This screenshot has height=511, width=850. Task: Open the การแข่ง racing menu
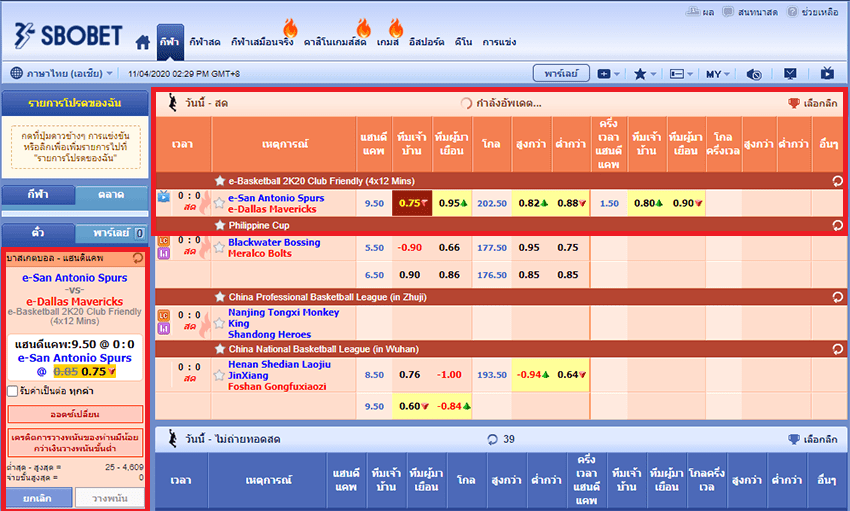tap(499, 42)
